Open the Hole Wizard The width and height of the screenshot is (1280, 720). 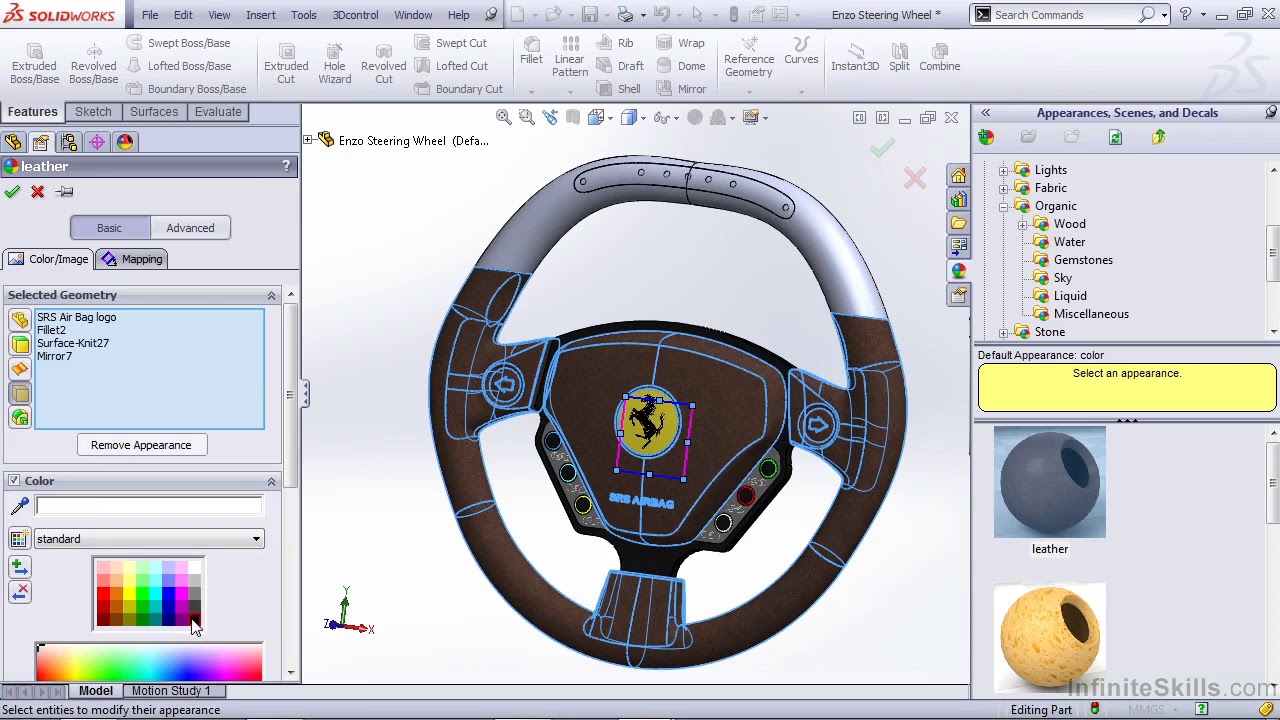335,63
